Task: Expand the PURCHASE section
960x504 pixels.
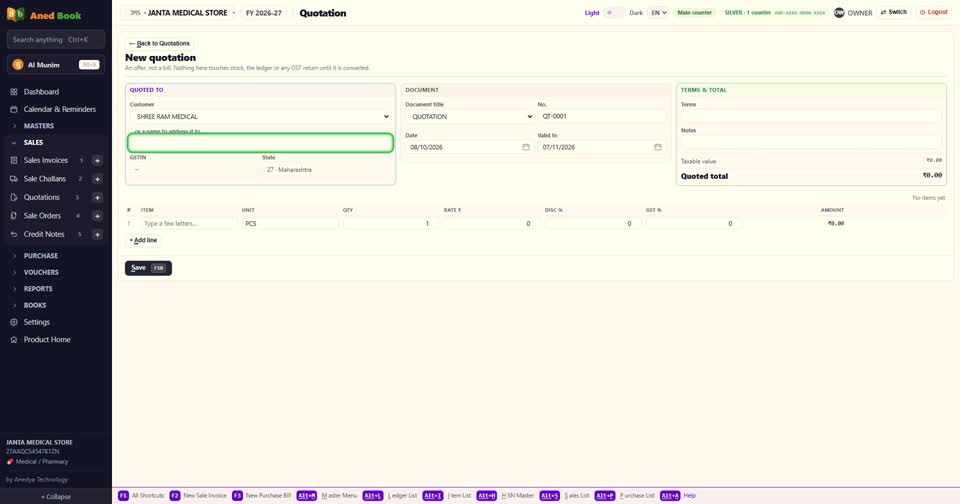Action: tap(40, 256)
